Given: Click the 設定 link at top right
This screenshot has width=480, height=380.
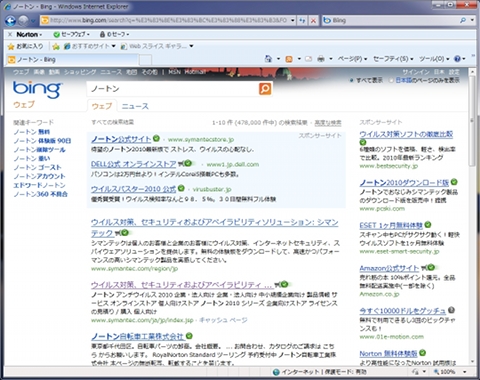Looking at the screenshot, I should 454,72.
